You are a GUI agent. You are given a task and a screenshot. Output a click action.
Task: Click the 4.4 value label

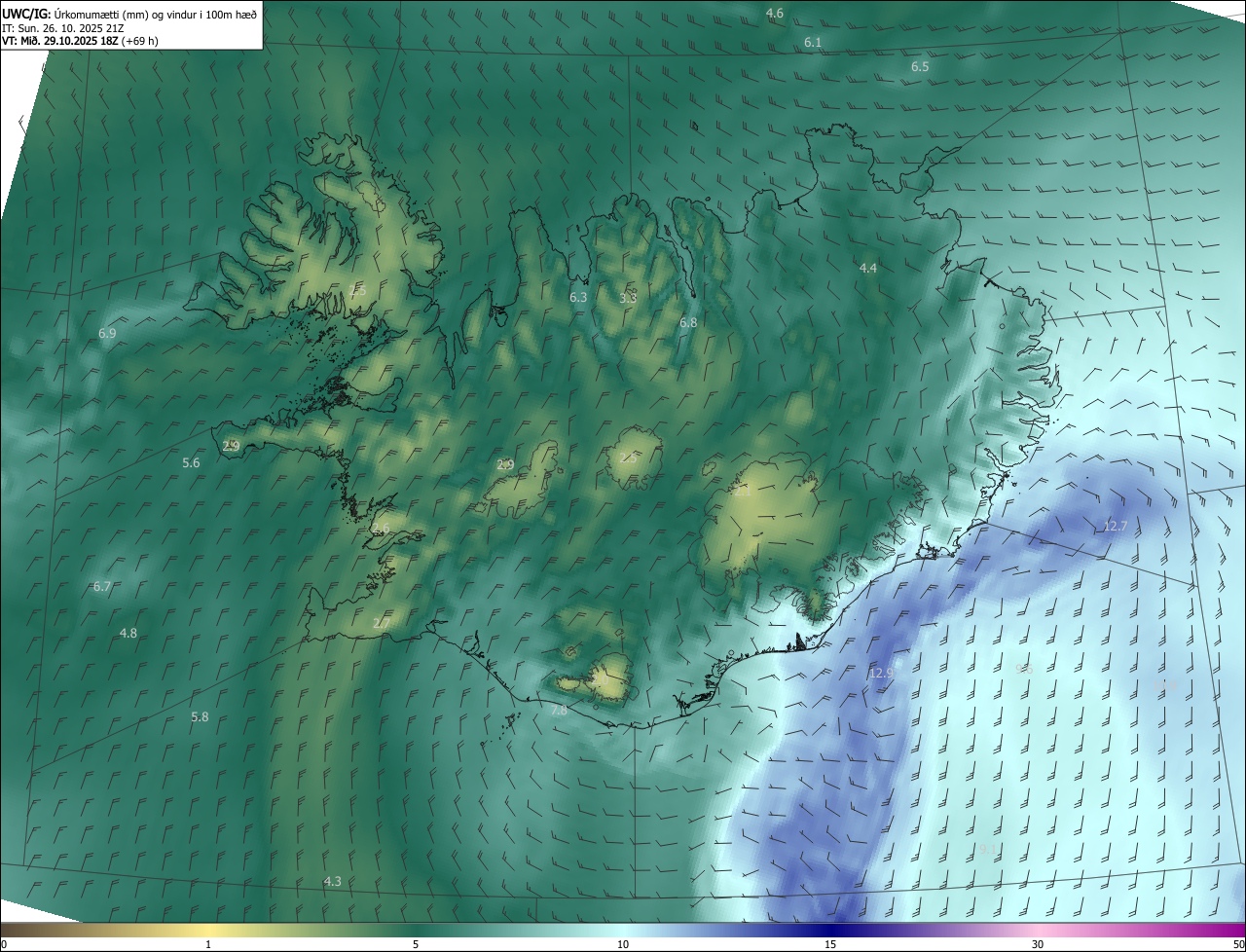coord(868,268)
